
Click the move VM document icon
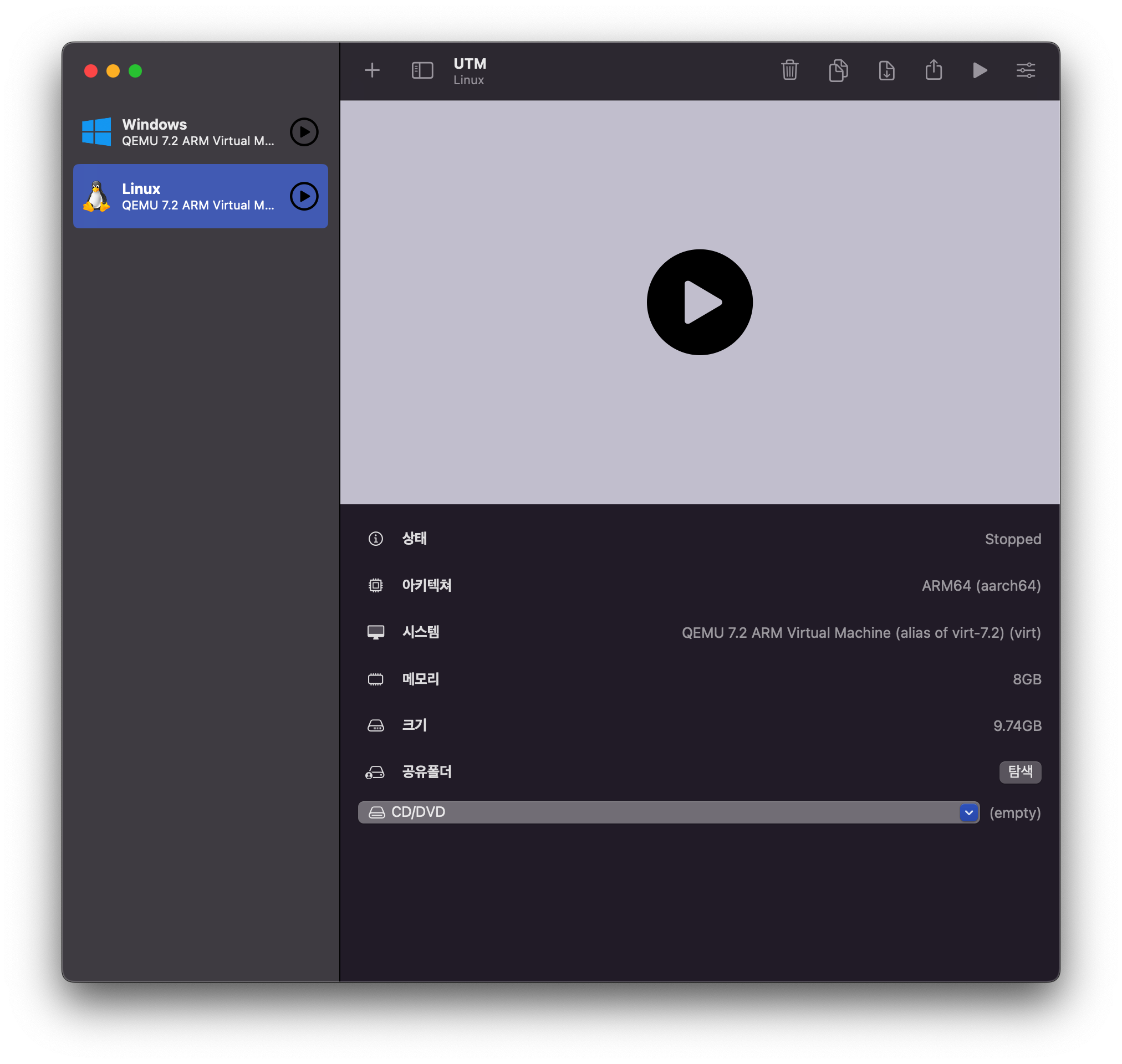pos(886,70)
